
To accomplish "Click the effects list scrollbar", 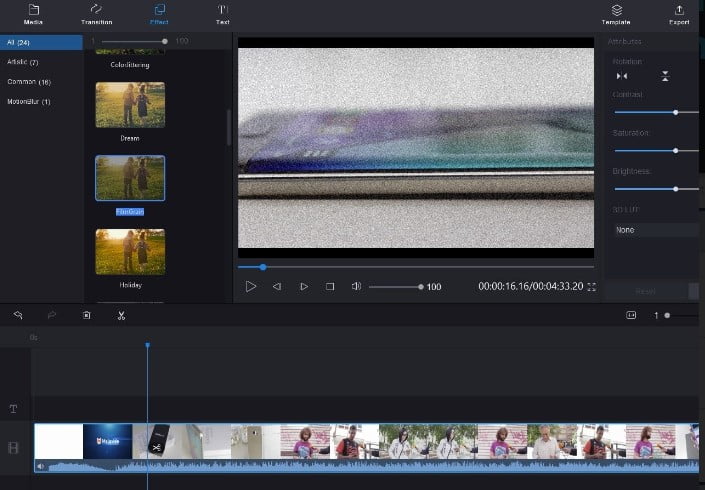I will pyautogui.click(x=229, y=126).
